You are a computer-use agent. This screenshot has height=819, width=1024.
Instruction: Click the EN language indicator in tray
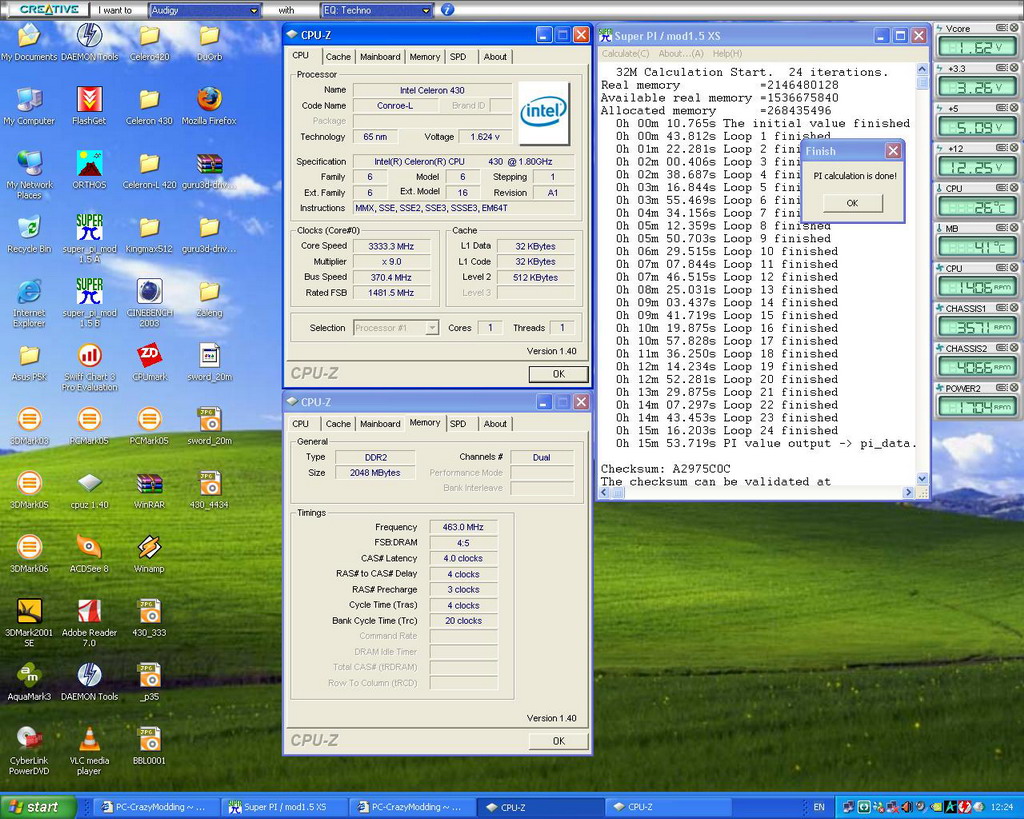818,807
